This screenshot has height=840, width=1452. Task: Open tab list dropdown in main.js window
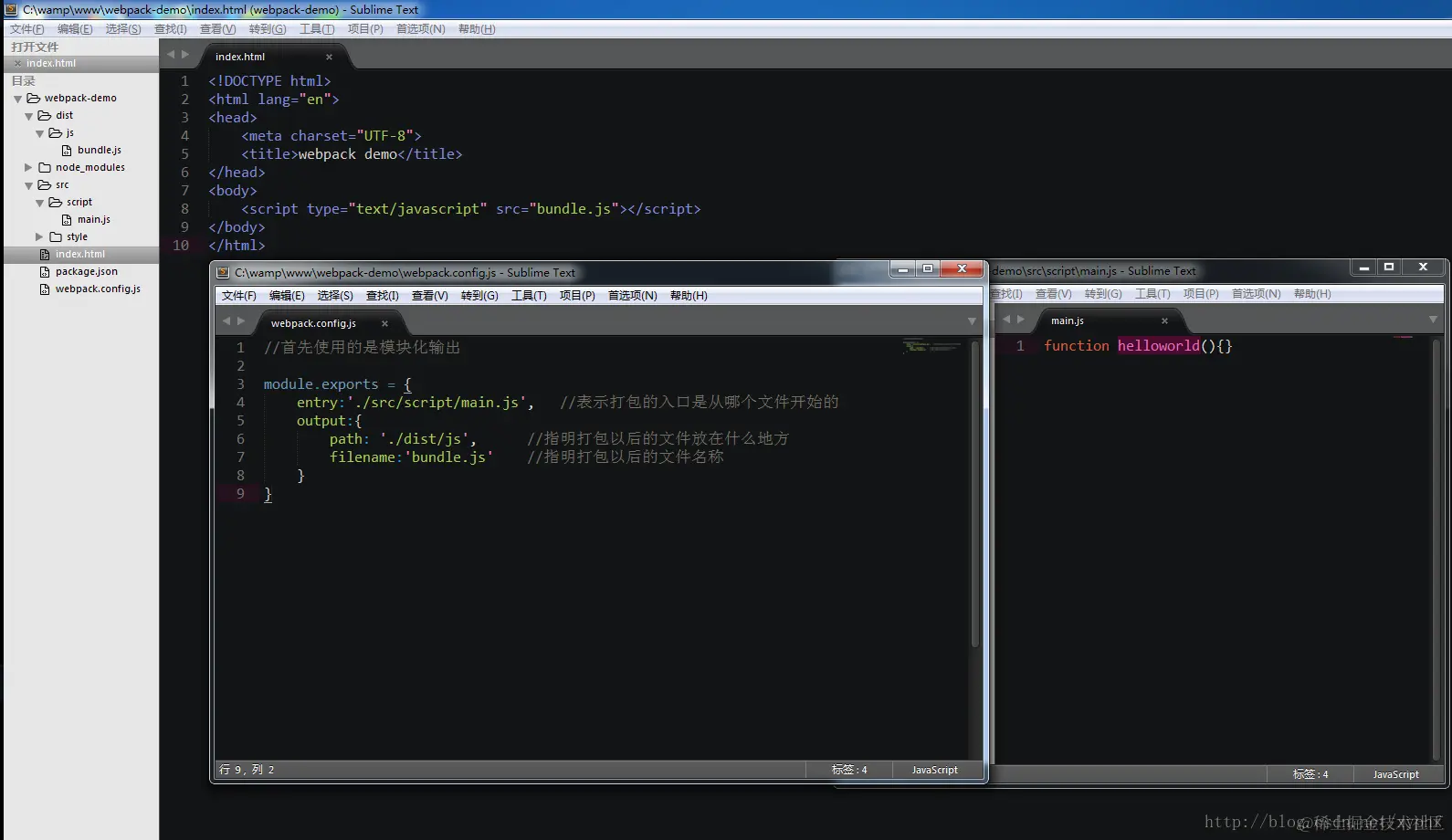1433,320
